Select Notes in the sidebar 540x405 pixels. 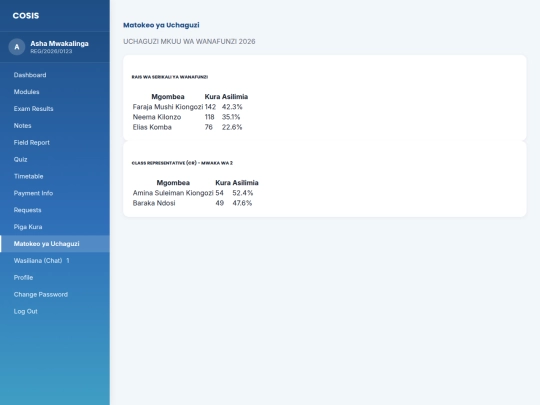click(x=55, y=126)
